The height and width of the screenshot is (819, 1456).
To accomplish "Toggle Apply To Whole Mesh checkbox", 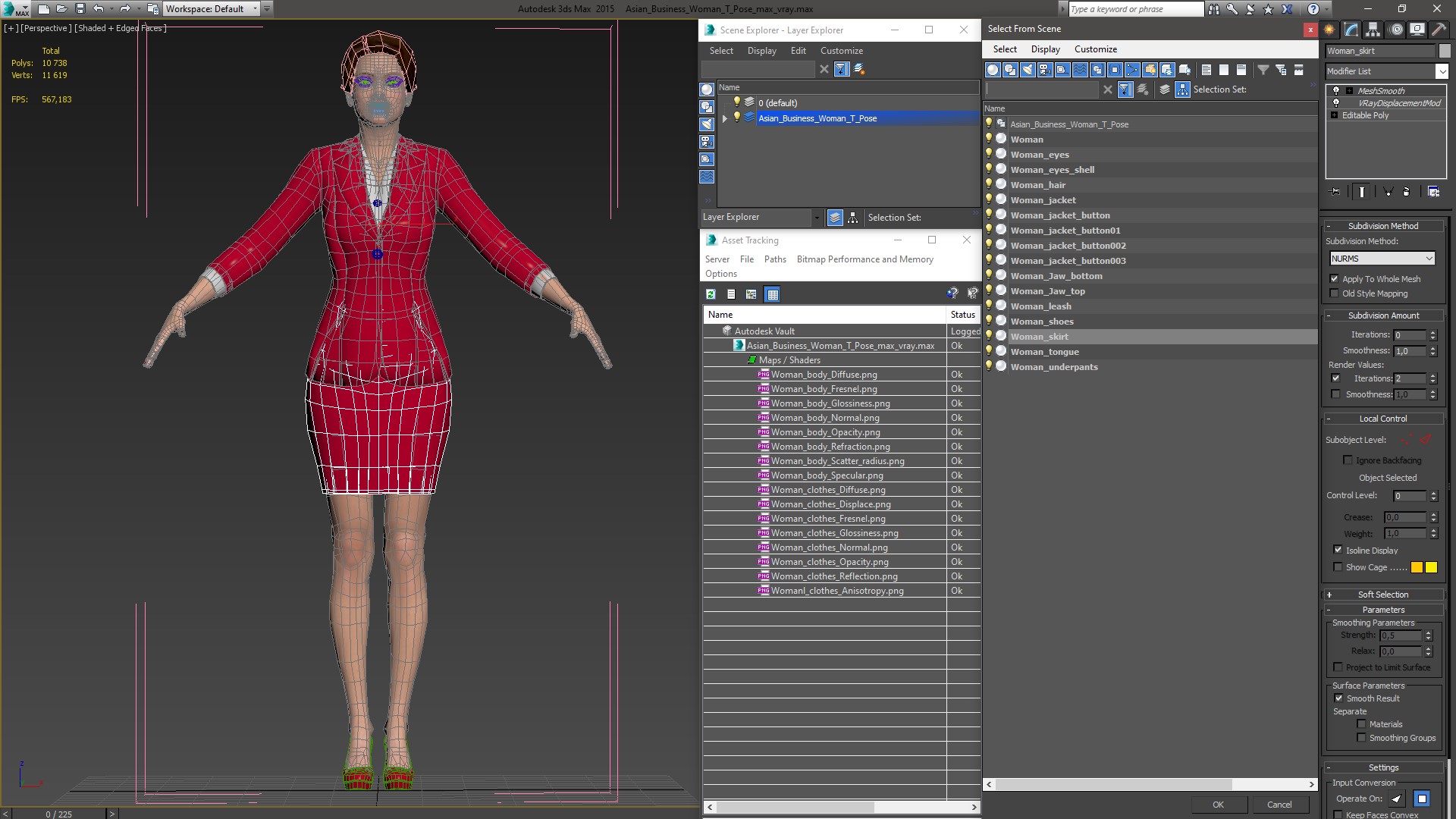I will point(1335,279).
